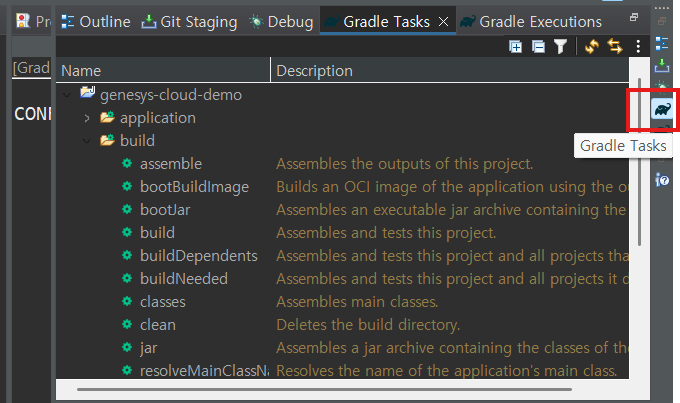Screen dimensions: 680x403
Task: Switch to the Debug tab
Action: click(281, 21)
